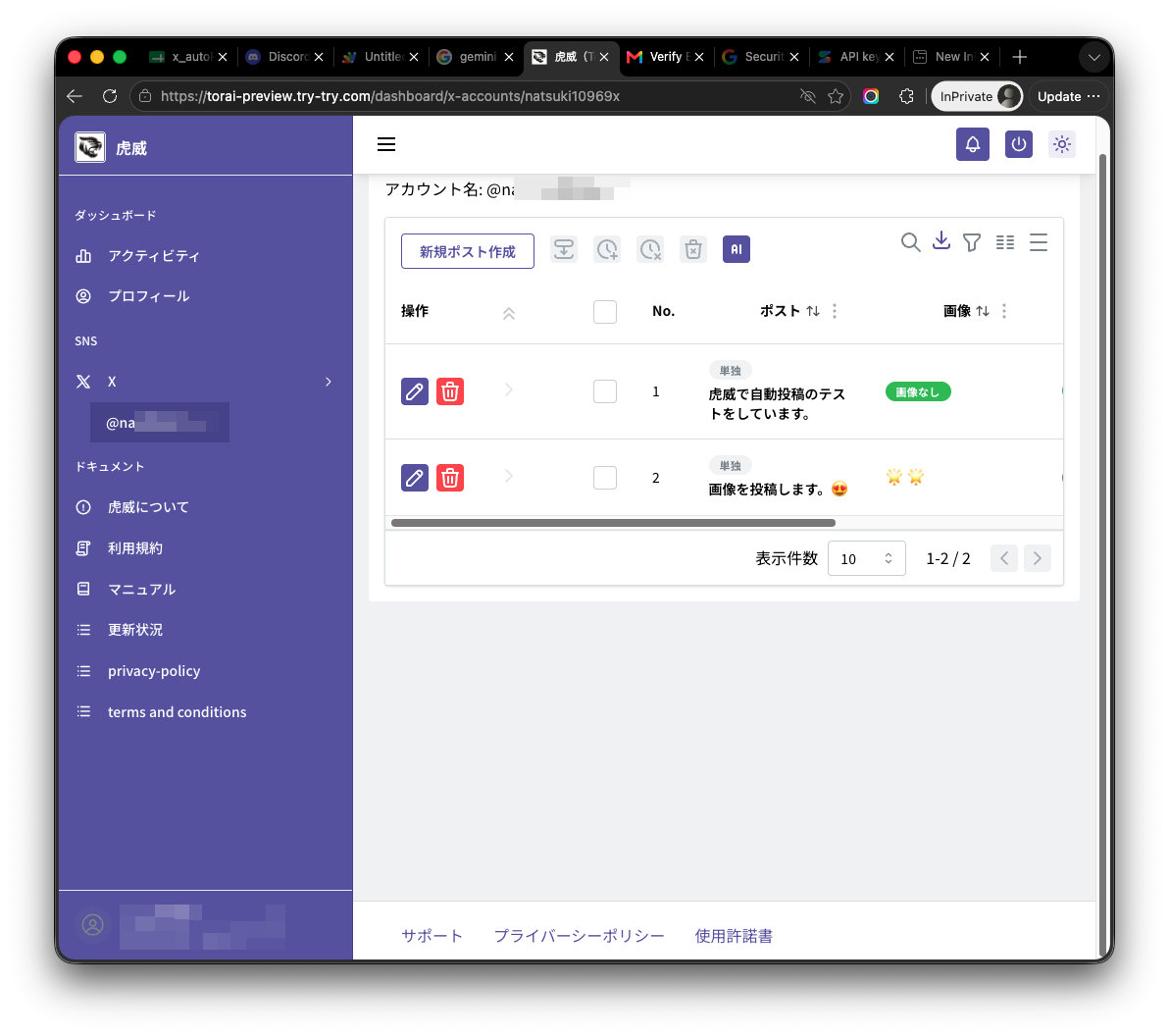Select the @na account sidebar item
The height and width of the screenshot is (1036, 1169).
tap(160, 423)
